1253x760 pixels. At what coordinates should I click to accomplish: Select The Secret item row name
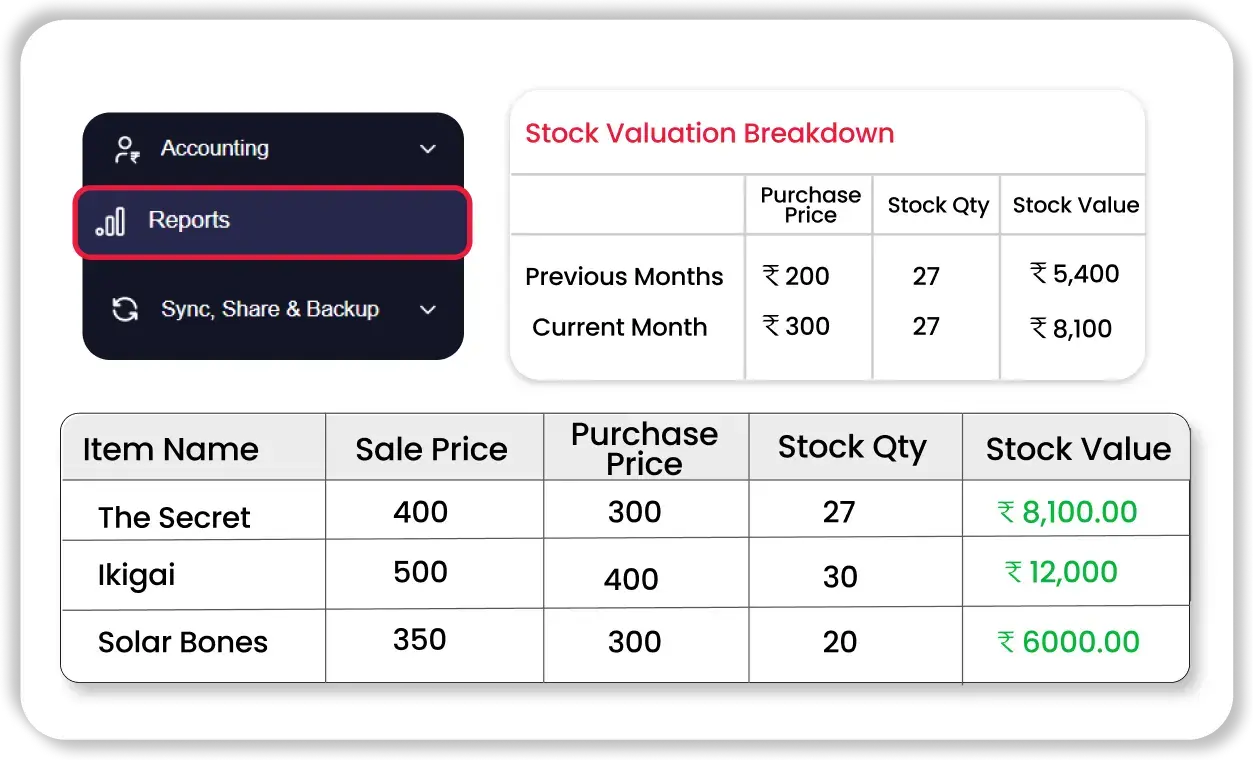[x=174, y=517]
